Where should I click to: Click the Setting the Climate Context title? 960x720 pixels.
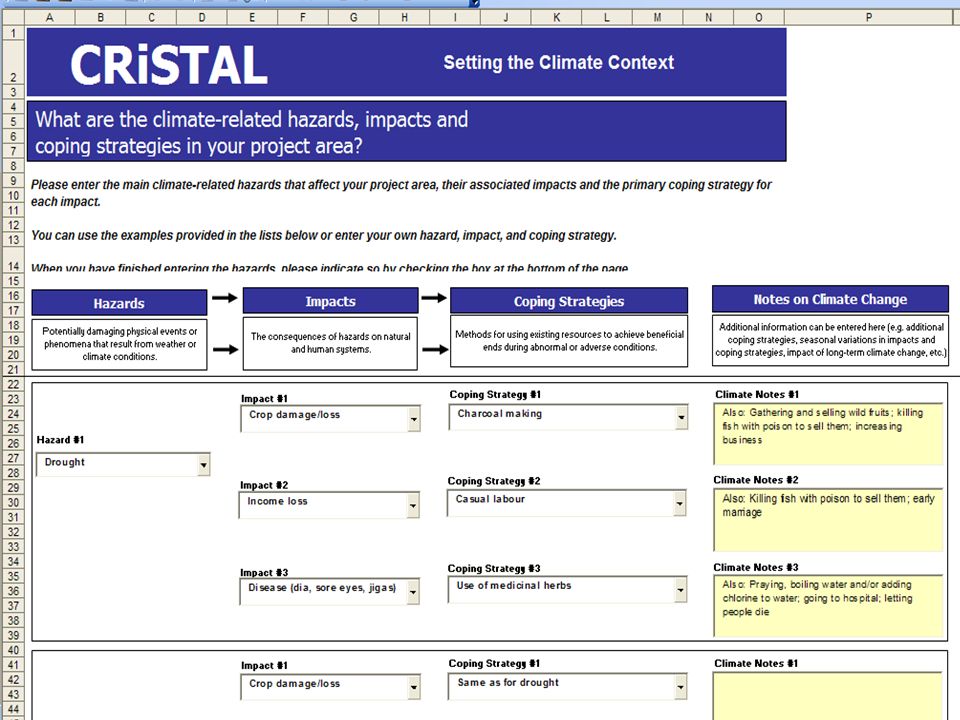(558, 62)
